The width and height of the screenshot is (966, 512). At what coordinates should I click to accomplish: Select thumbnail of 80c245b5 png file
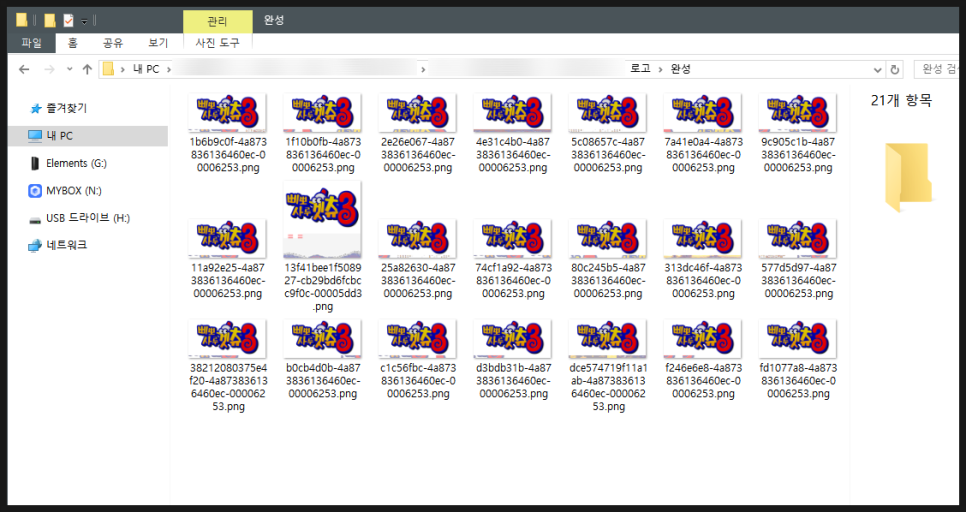coord(607,238)
